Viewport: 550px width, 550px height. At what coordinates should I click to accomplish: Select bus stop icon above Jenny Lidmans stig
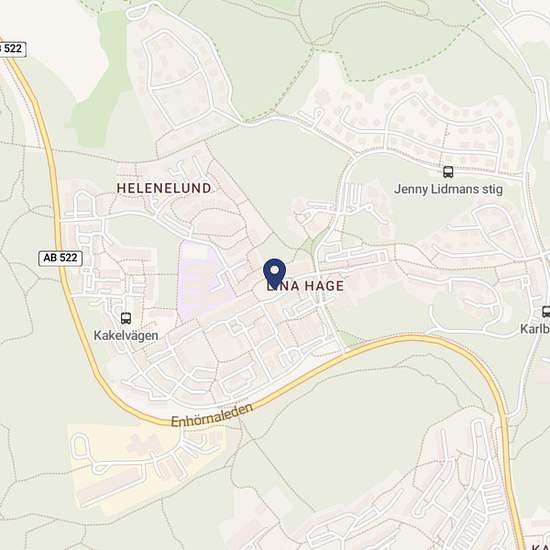(x=448, y=172)
